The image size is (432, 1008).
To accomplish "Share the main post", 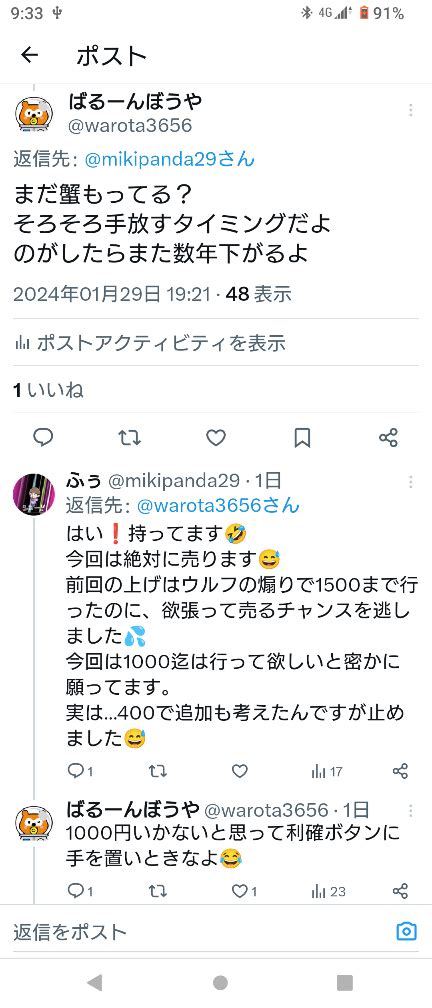I will click(388, 438).
